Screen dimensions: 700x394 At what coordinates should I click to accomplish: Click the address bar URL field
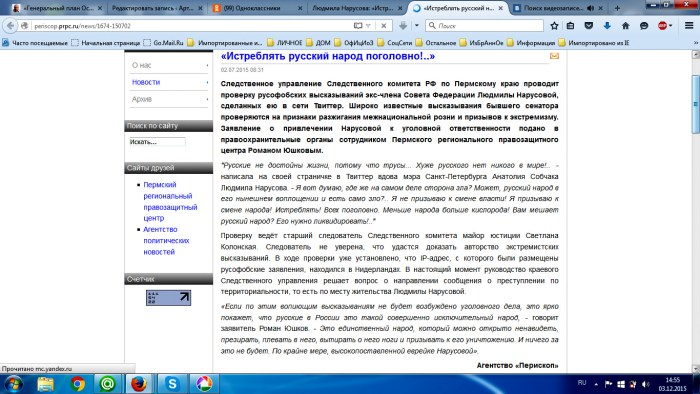tap(192, 26)
